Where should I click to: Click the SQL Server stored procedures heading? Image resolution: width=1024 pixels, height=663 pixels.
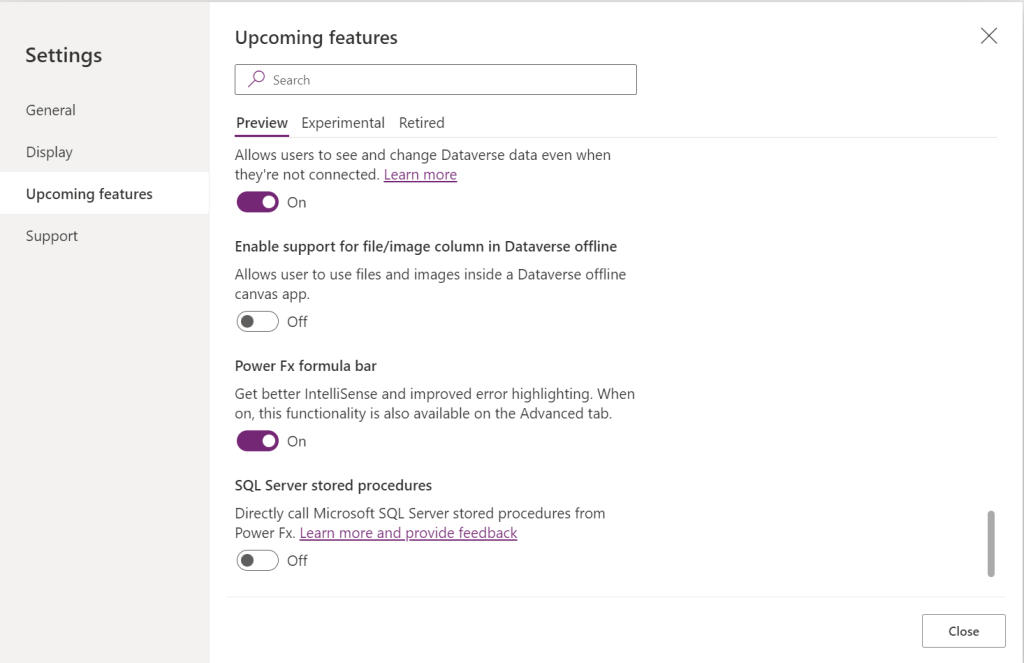click(x=333, y=485)
